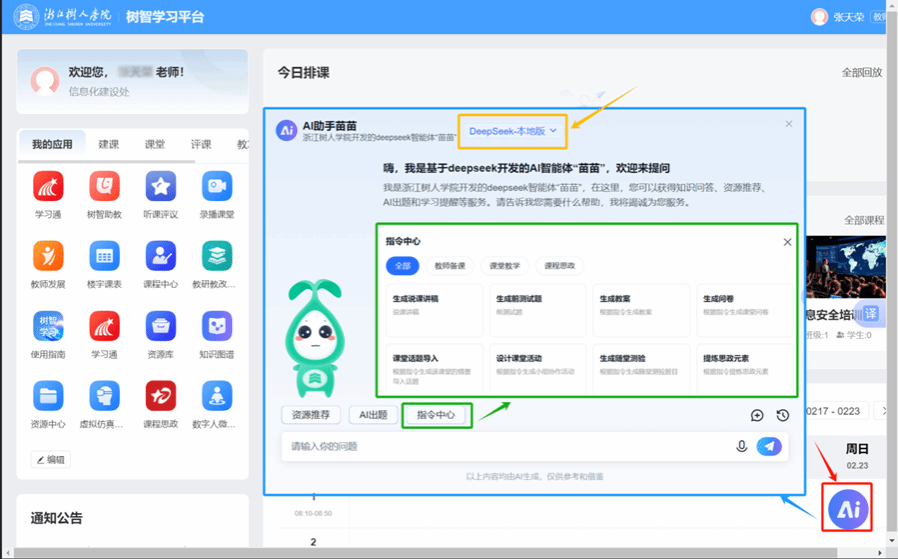Expand the DeepSeek-本地版 model dropdown

pyautogui.click(x=513, y=131)
